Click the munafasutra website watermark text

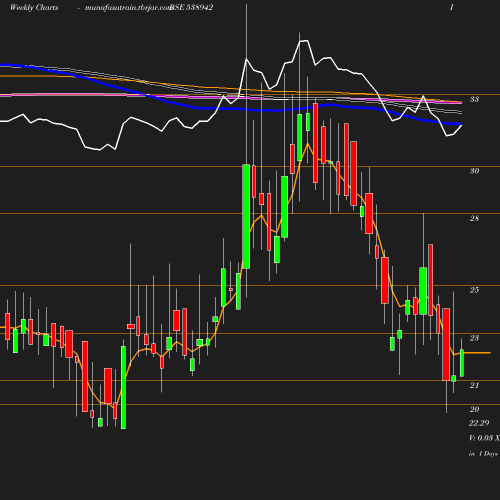point(128,8)
